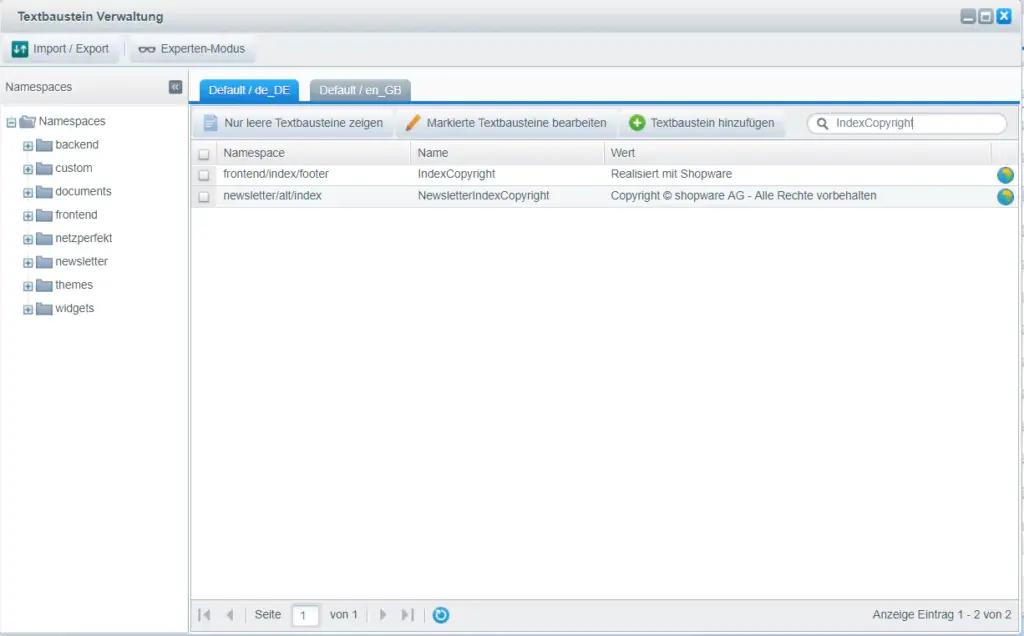Enable Experten-Modus
The height and width of the screenshot is (636, 1024).
190,49
